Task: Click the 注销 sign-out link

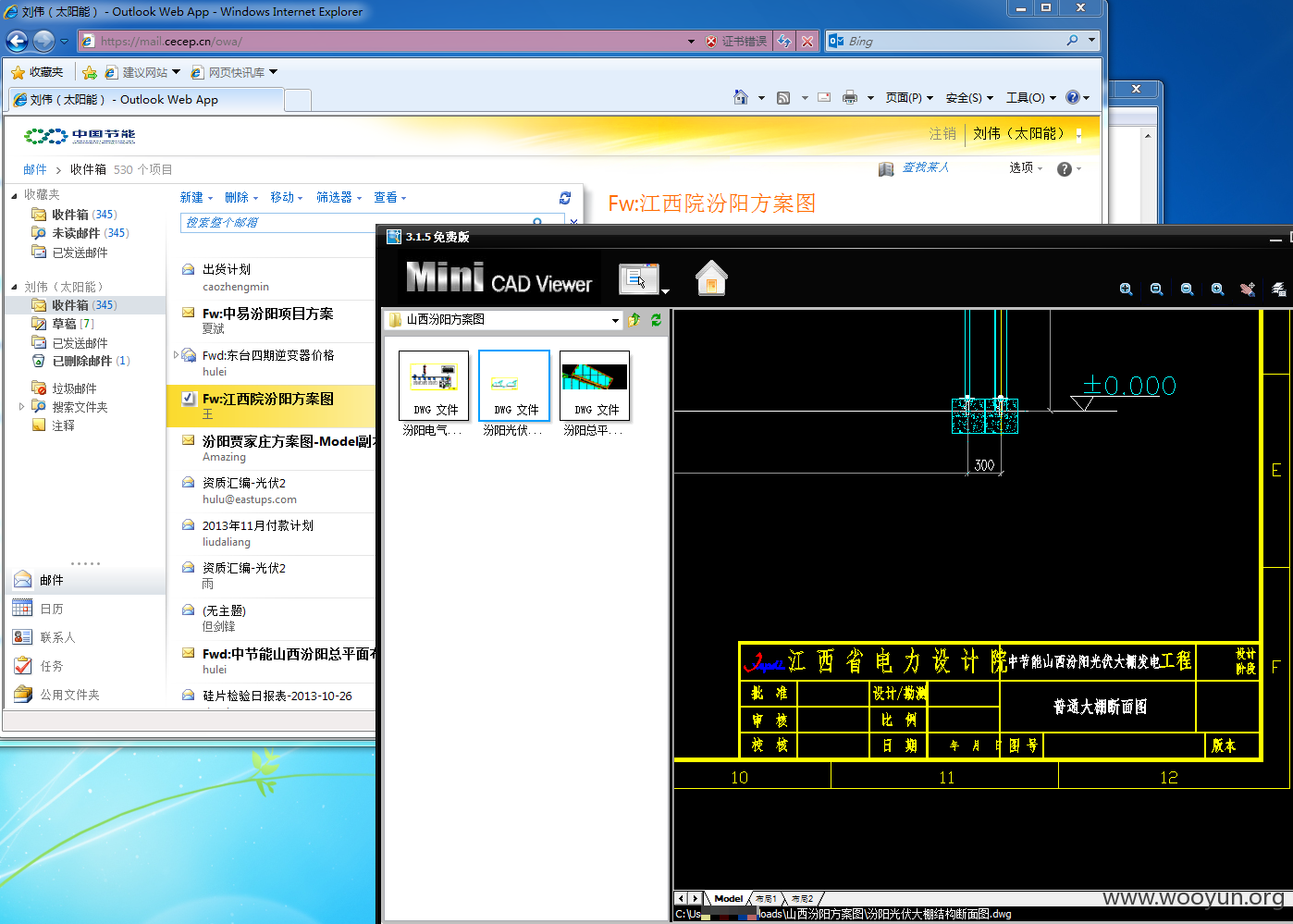Action: (x=942, y=134)
